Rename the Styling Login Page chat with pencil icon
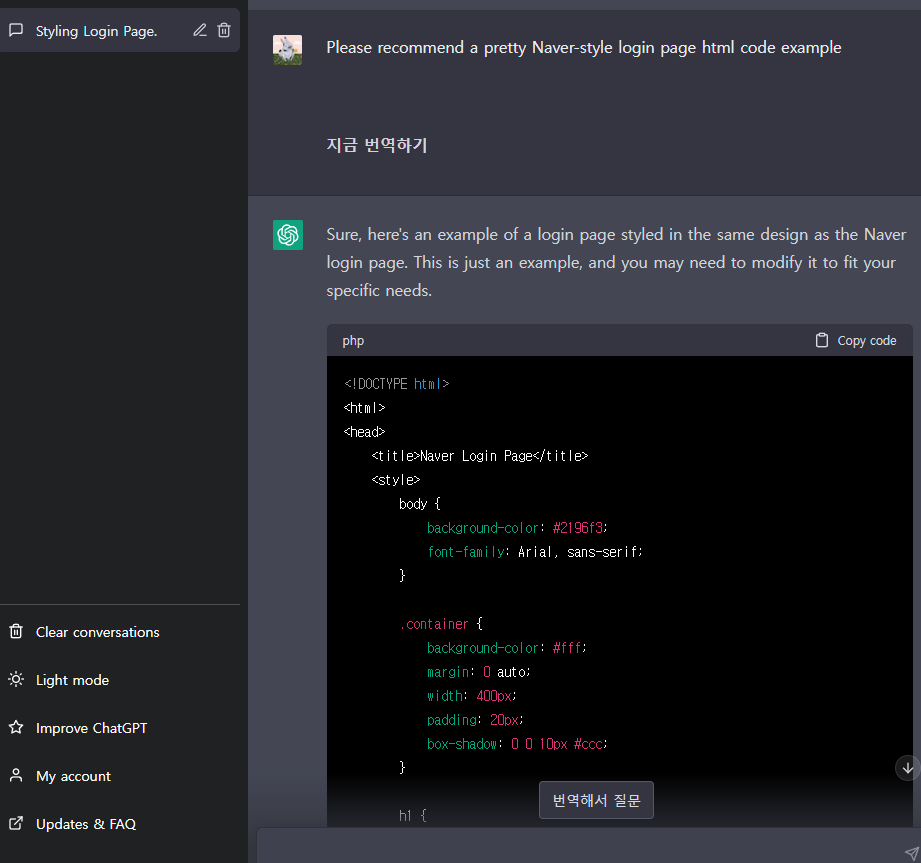 pyautogui.click(x=200, y=30)
